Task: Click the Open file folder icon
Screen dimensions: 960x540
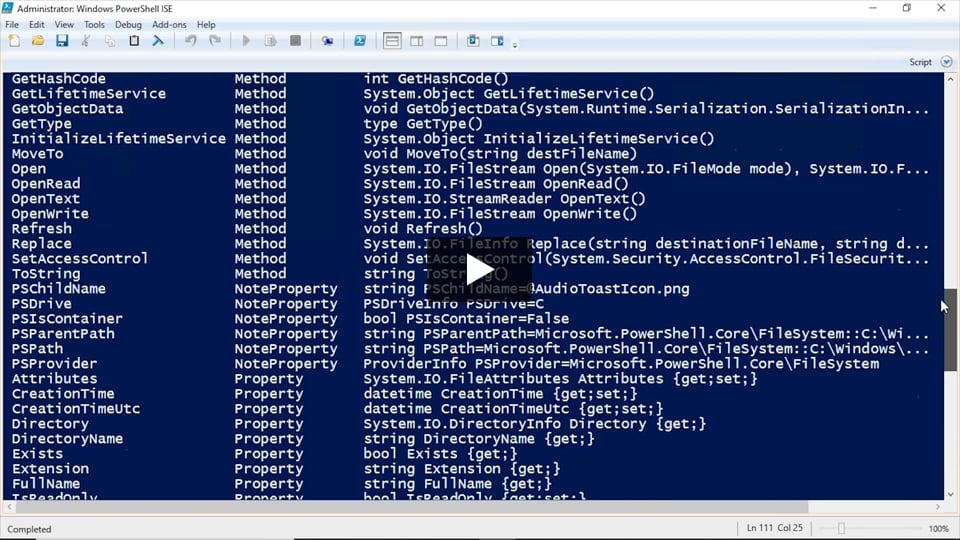Action: tap(38, 41)
